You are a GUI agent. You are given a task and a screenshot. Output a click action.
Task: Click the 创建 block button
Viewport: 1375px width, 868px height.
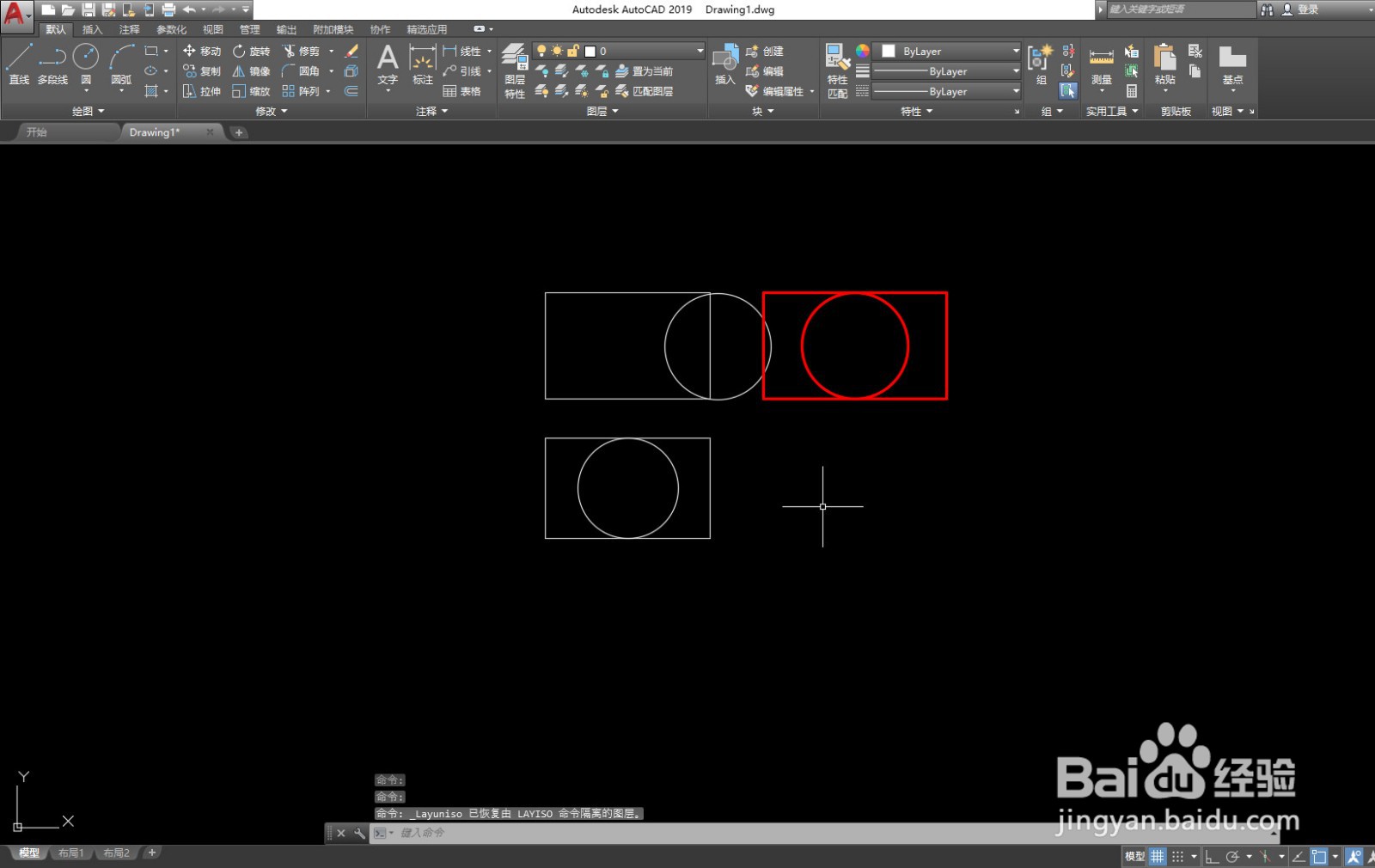(764, 52)
